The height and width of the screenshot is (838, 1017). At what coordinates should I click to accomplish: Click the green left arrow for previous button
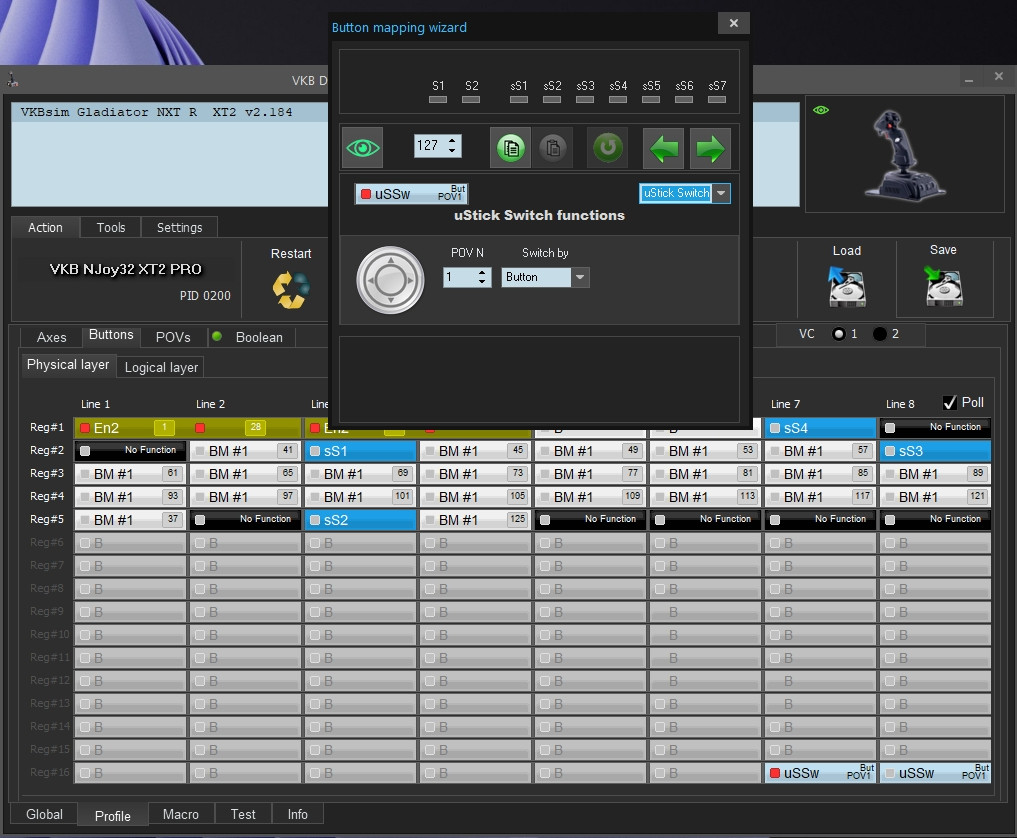click(662, 149)
